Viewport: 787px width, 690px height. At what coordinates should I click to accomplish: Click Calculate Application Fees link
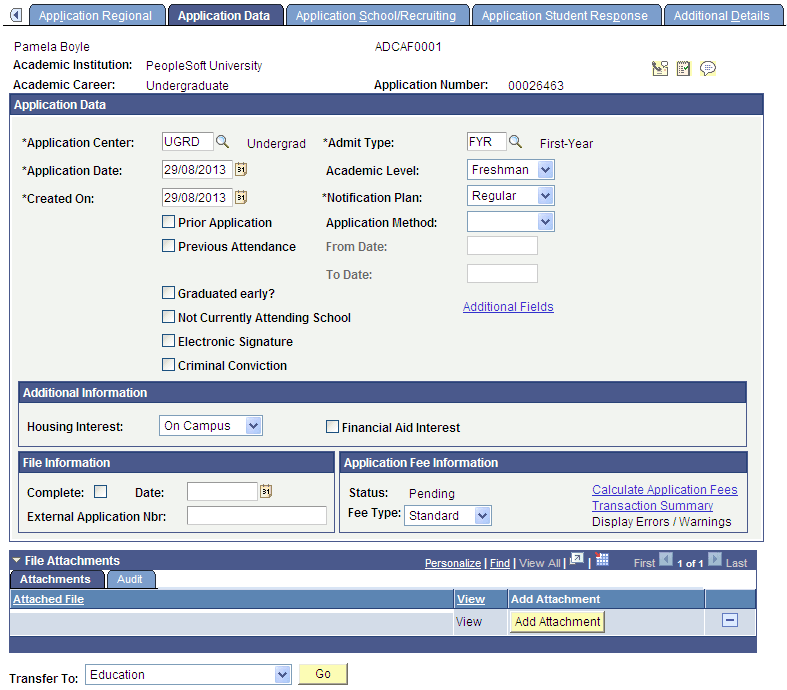[x=665, y=489]
